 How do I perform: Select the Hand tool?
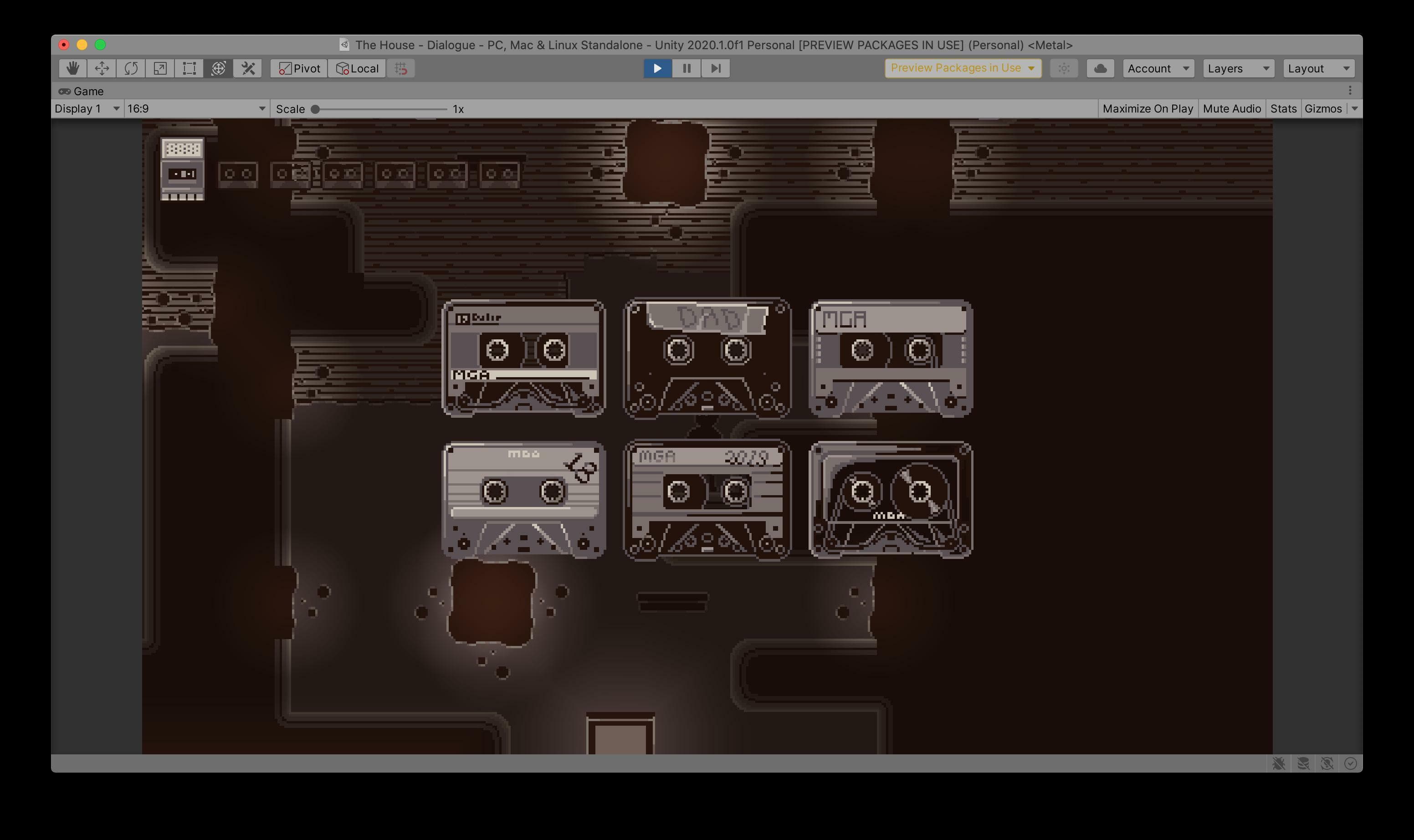72,68
